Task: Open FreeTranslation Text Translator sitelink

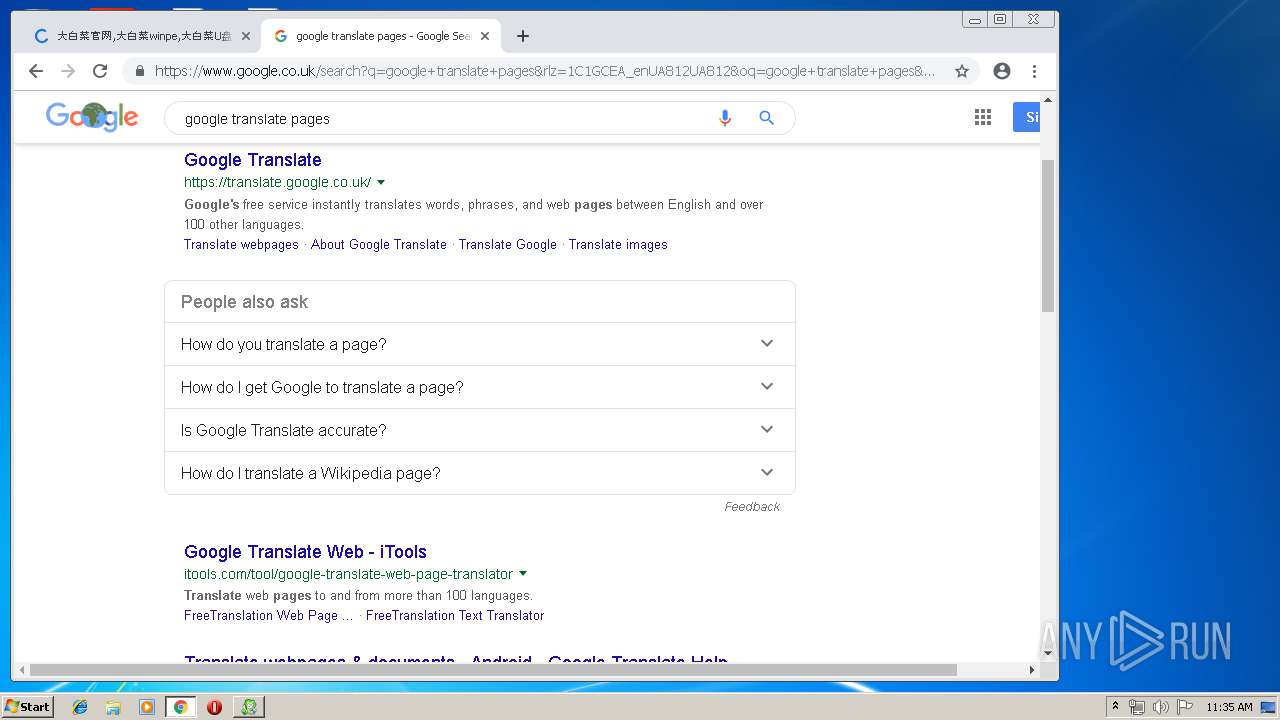Action: tap(455, 616)
